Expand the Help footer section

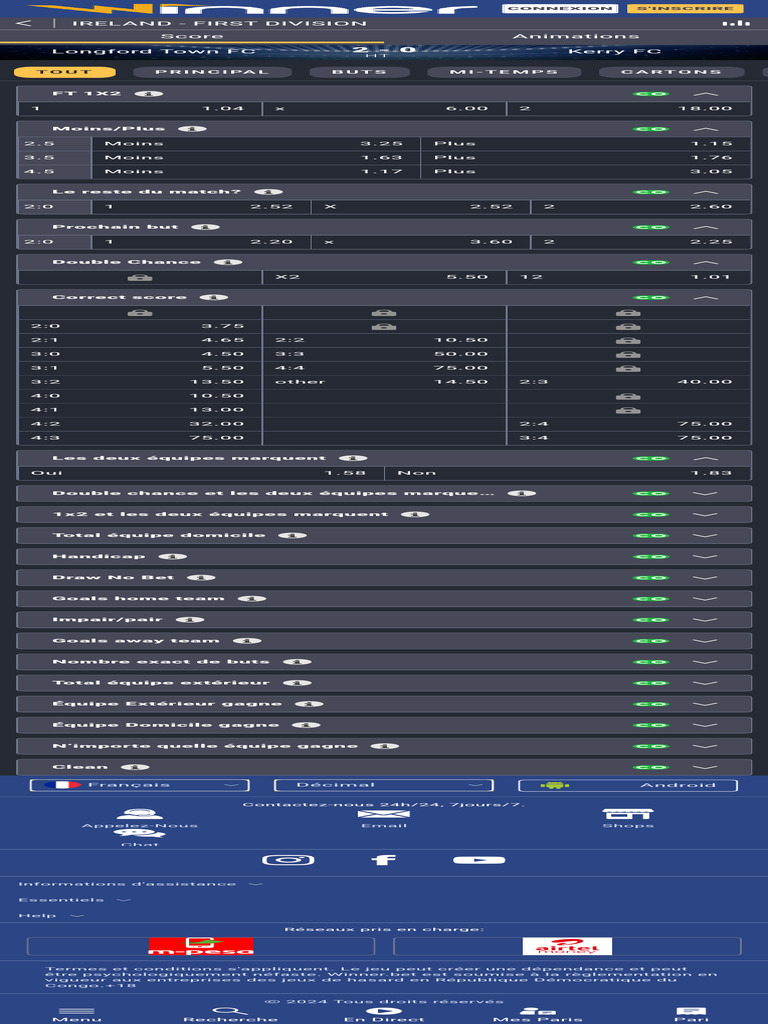51,916
